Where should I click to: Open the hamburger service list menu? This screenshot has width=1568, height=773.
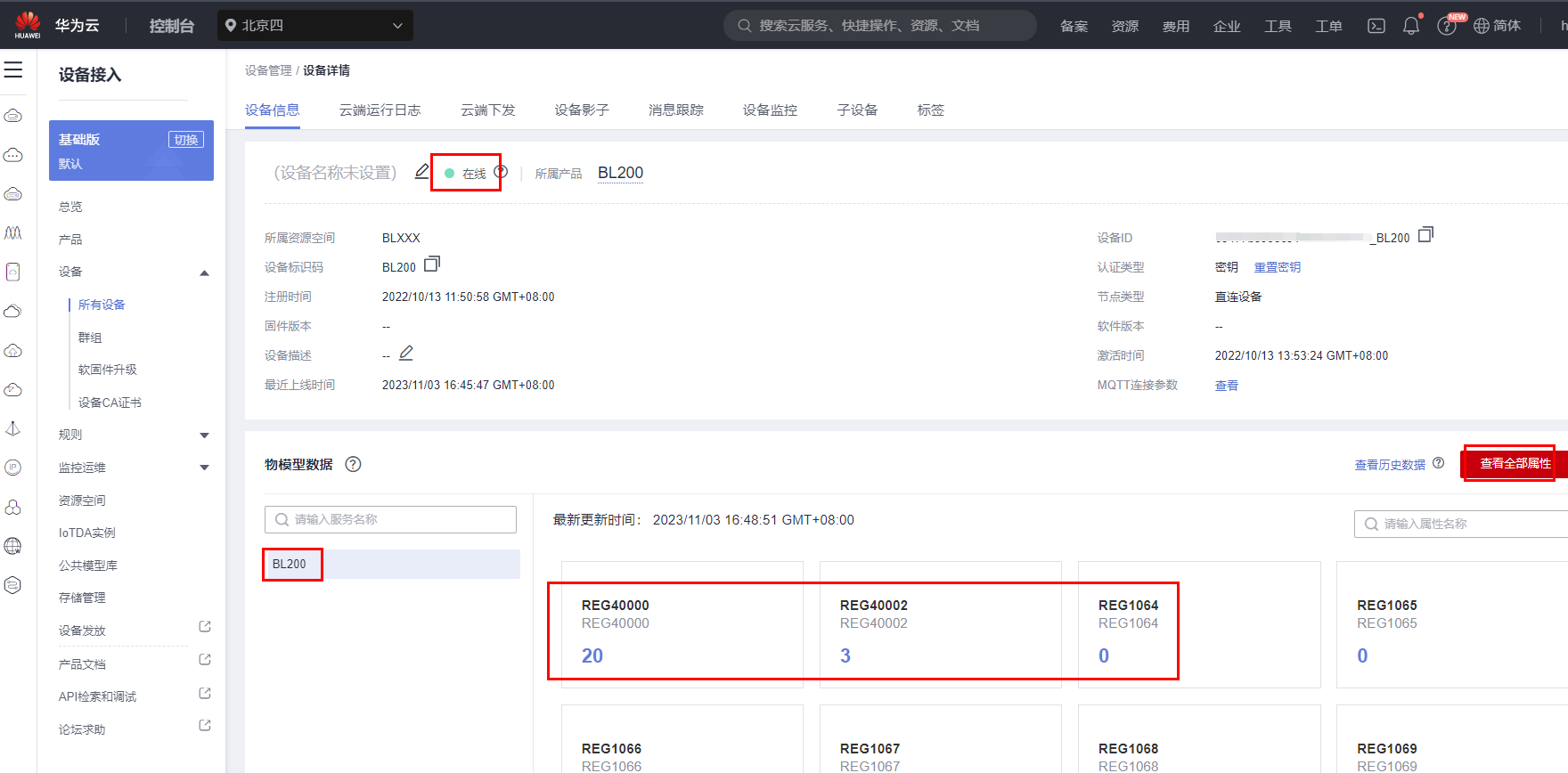click(x=13, y=69)
